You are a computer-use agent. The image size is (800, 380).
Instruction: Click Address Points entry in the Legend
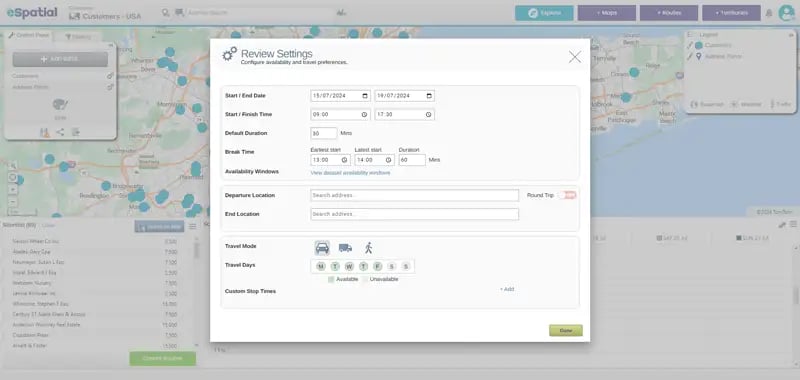tap(722, 57)
